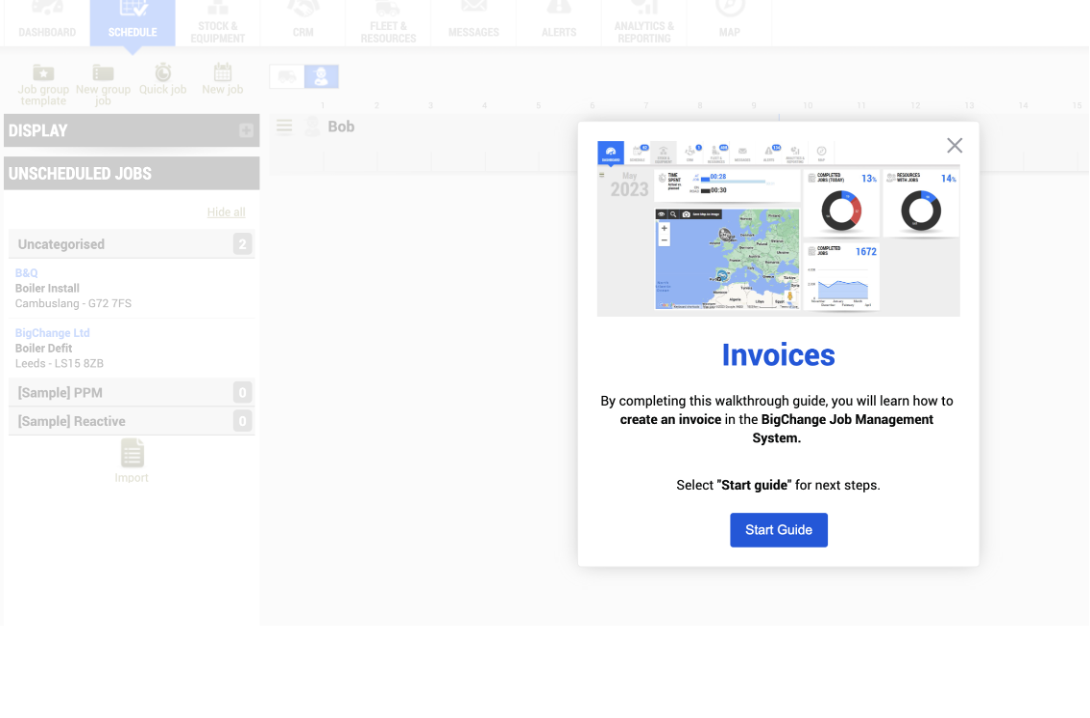Click the Invoices heading in popup
Viewport: 1090px width, 718px height.
(778, 355)
